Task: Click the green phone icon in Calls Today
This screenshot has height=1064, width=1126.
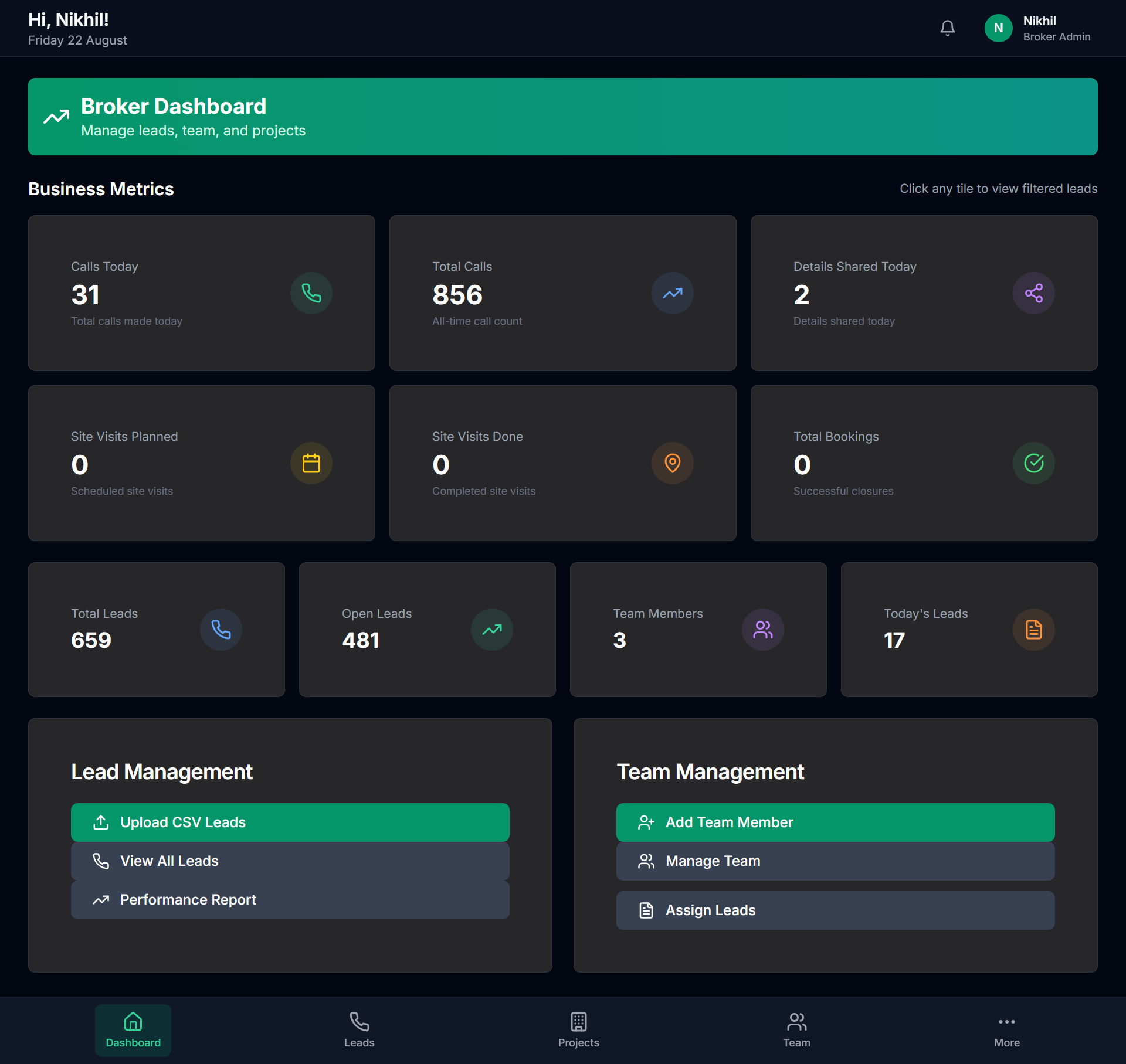Action: point(311,293)
